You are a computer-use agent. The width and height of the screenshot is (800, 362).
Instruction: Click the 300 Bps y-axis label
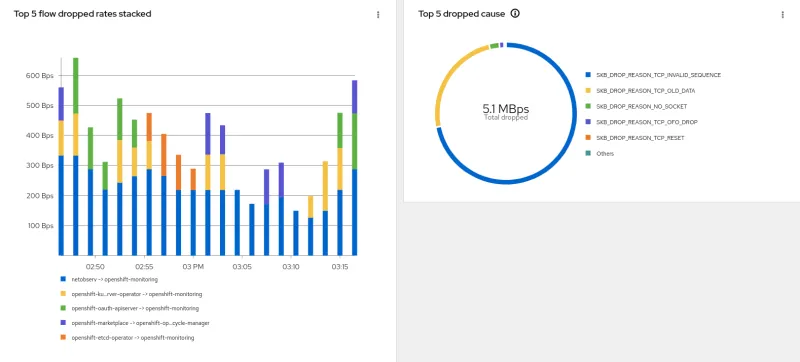[x=40, y=166]
